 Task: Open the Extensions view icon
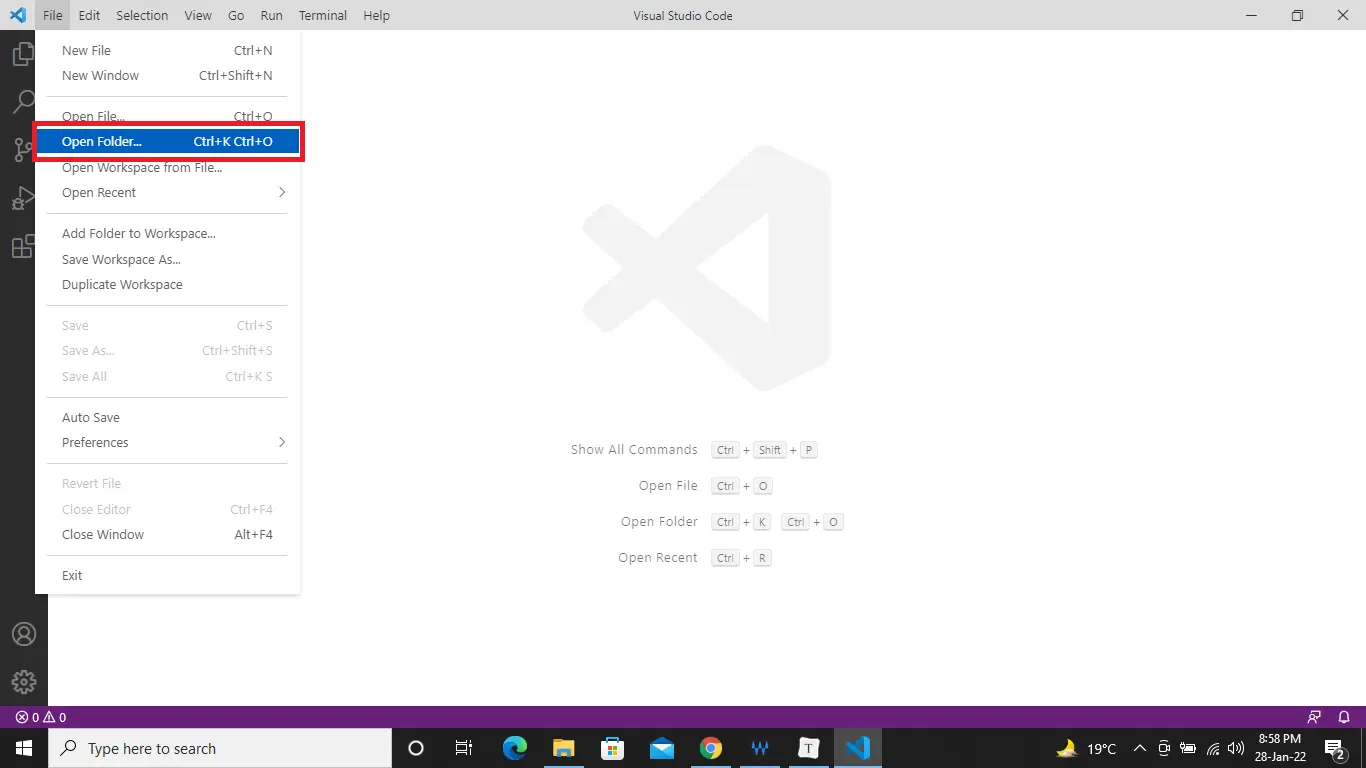[x=23, y=247]
